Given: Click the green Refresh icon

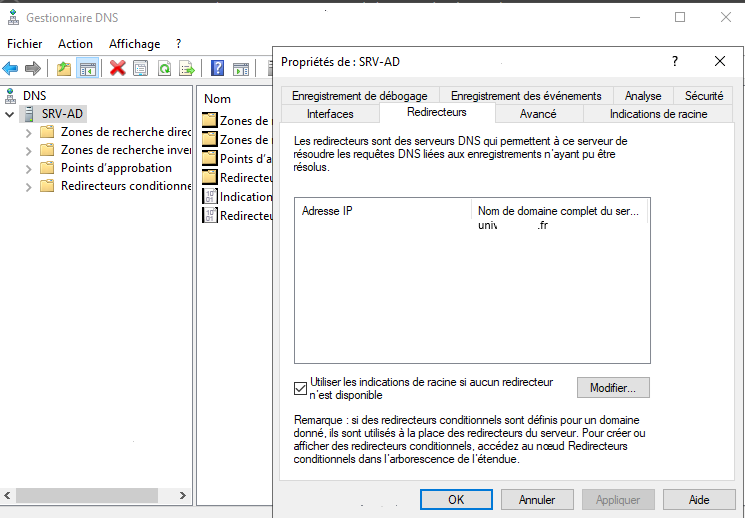Looking at the screenshot, I should point(164,68).
